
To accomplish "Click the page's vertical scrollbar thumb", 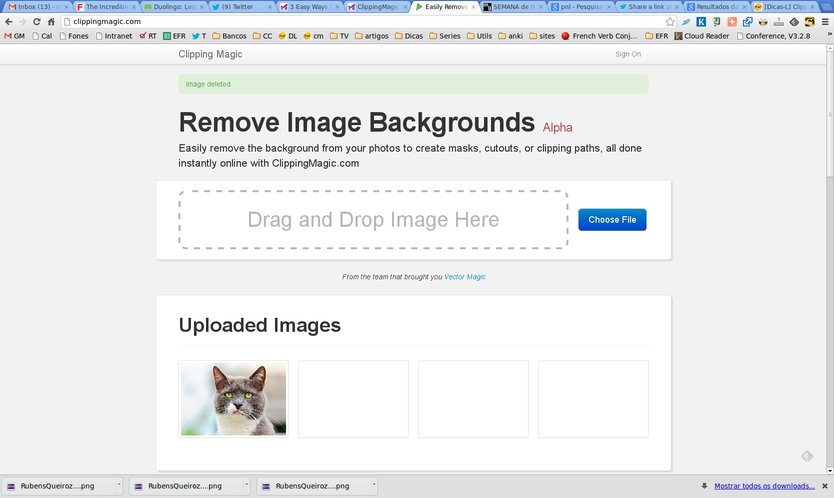I will click(x=829, y=114).
